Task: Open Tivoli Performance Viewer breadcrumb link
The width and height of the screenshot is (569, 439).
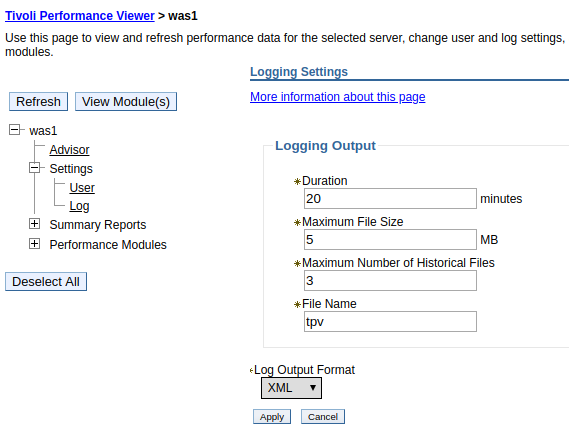Action: click(80, 16)
